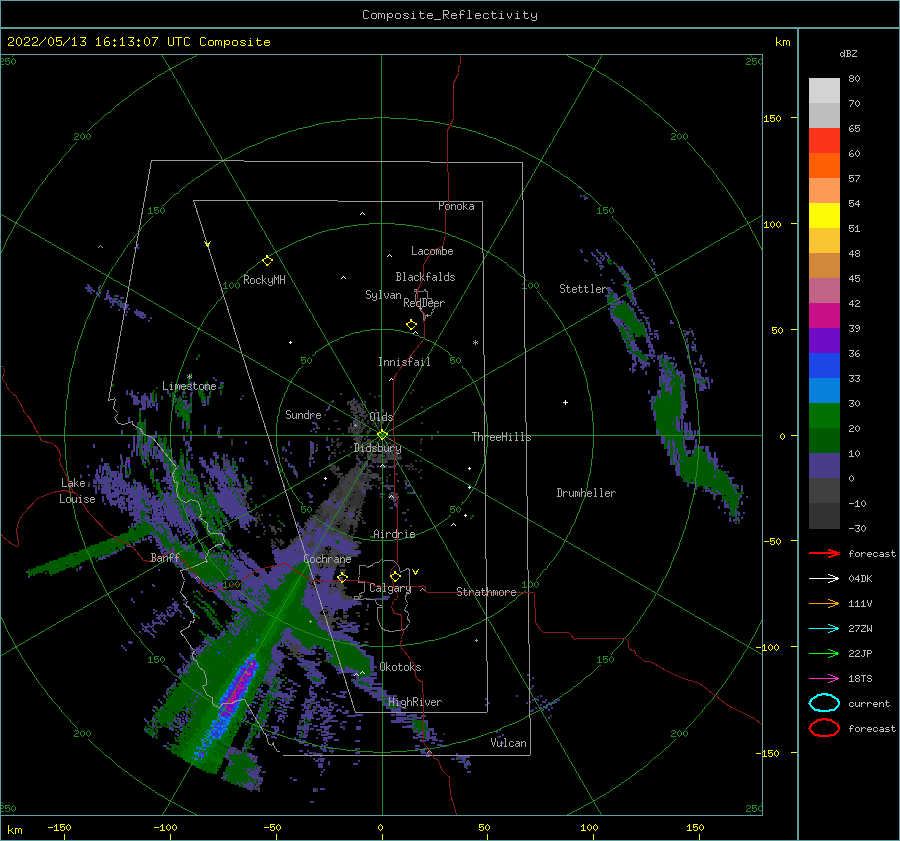Click the Lacombe label

pos(432,251)
